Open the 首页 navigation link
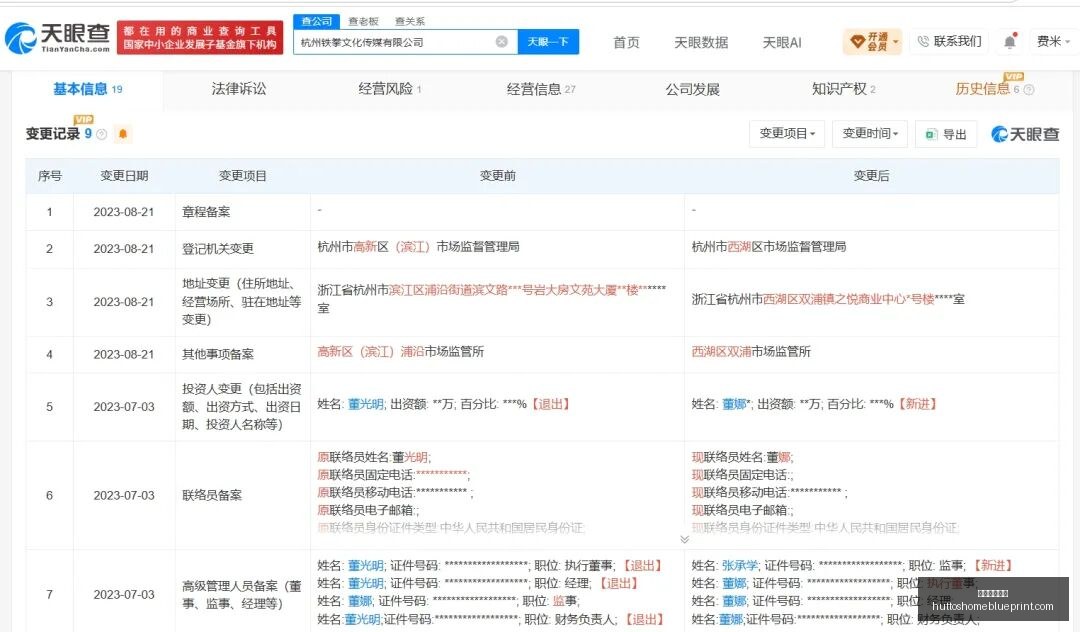This screenshot has width=1080, height=632. [x=626, y=43]
